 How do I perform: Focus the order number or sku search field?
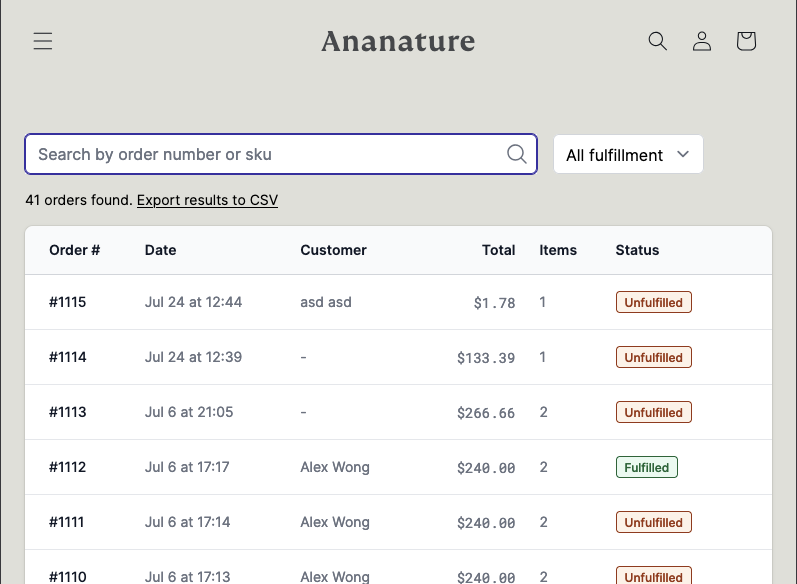[265, 154]
